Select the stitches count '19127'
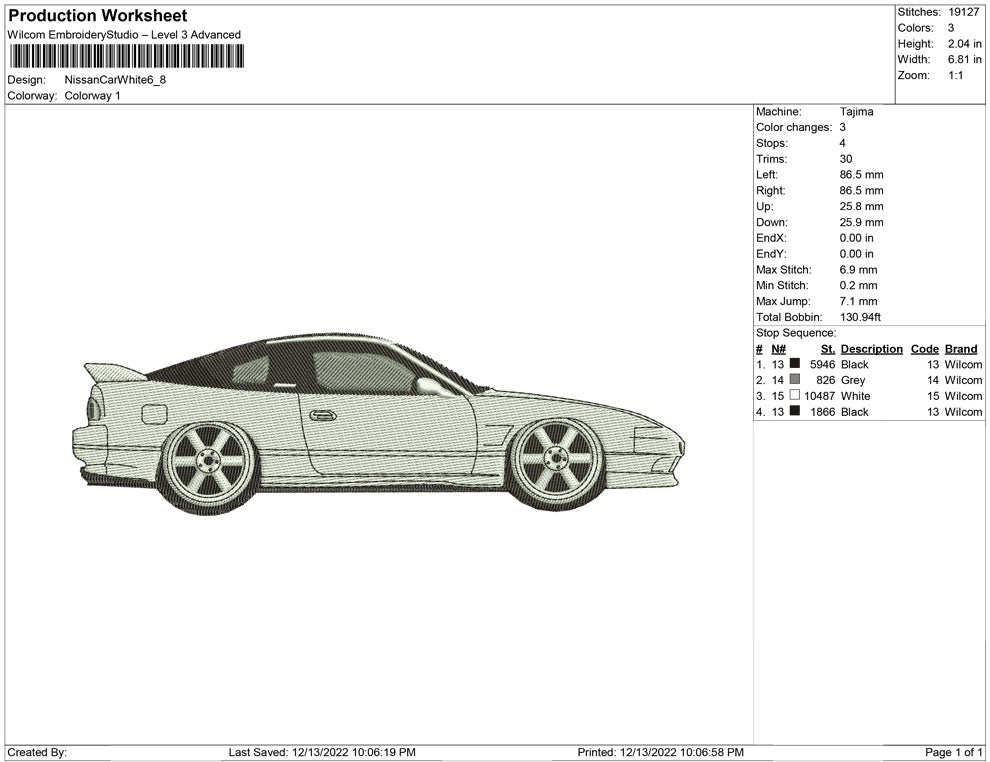The image size is (990, 762). (963, 12)
